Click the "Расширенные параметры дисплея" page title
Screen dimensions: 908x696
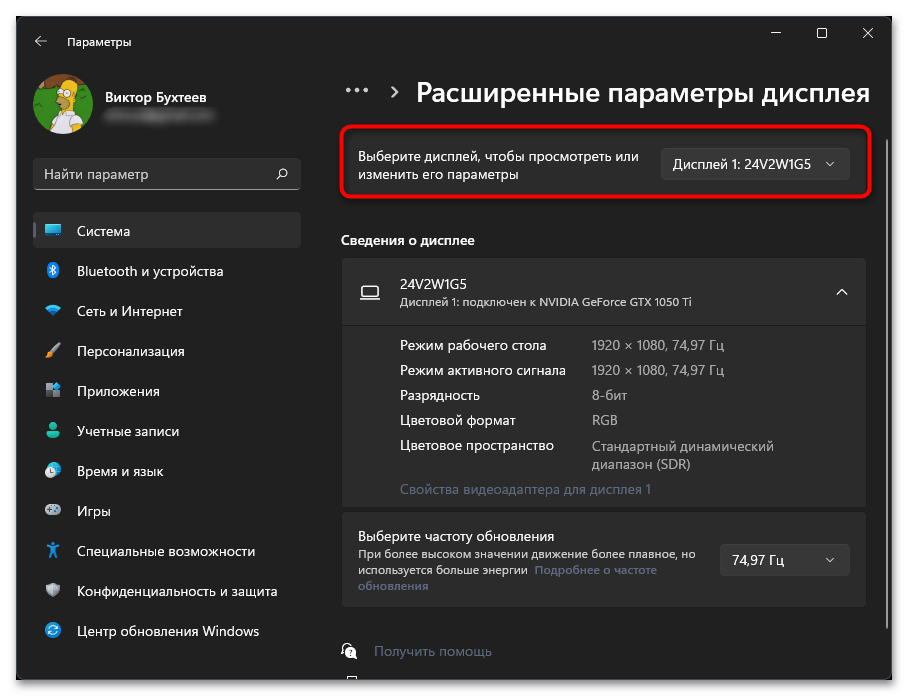pos(643,93)
